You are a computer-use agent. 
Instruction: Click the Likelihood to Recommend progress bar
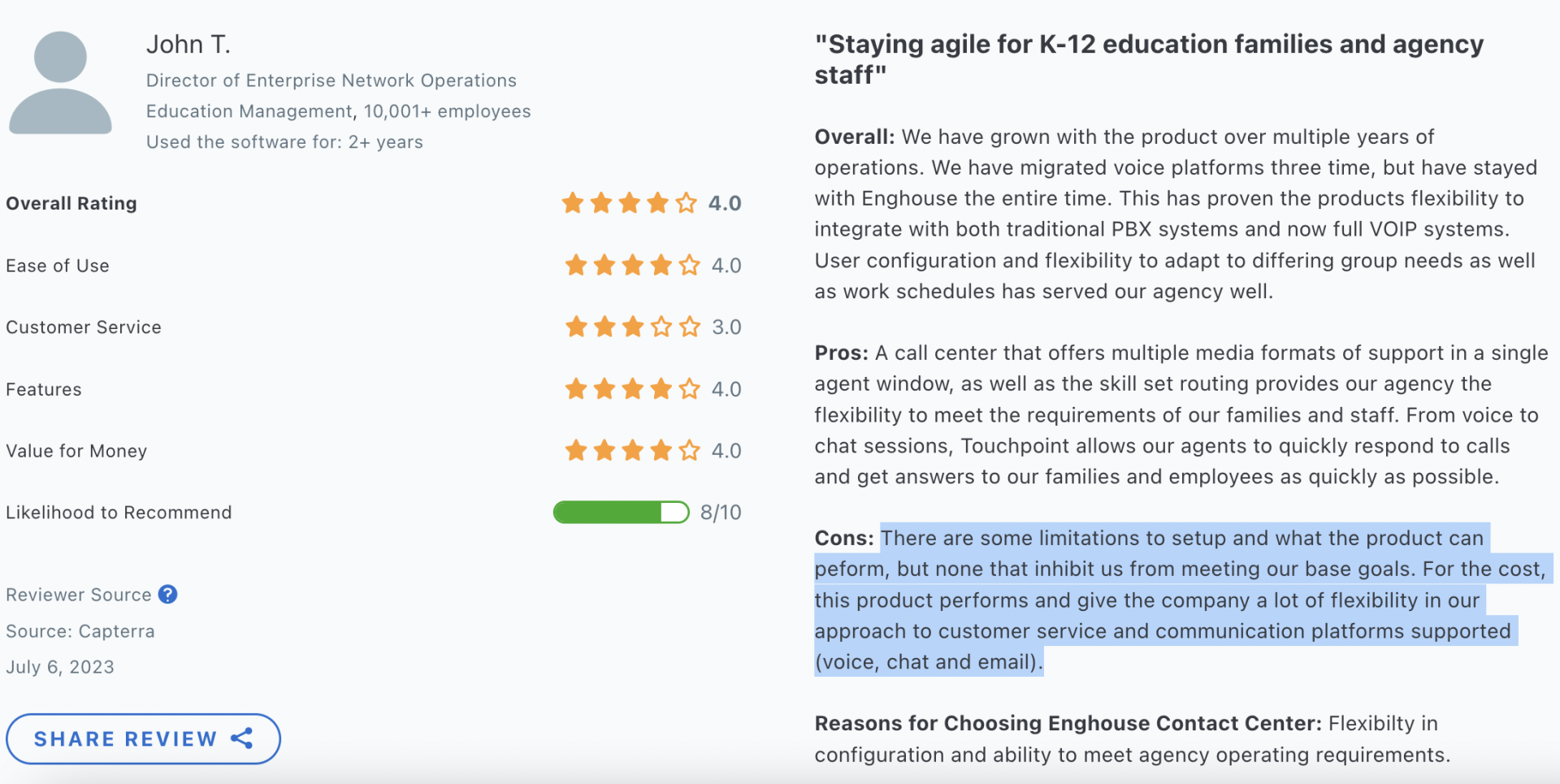click(621, 513)
